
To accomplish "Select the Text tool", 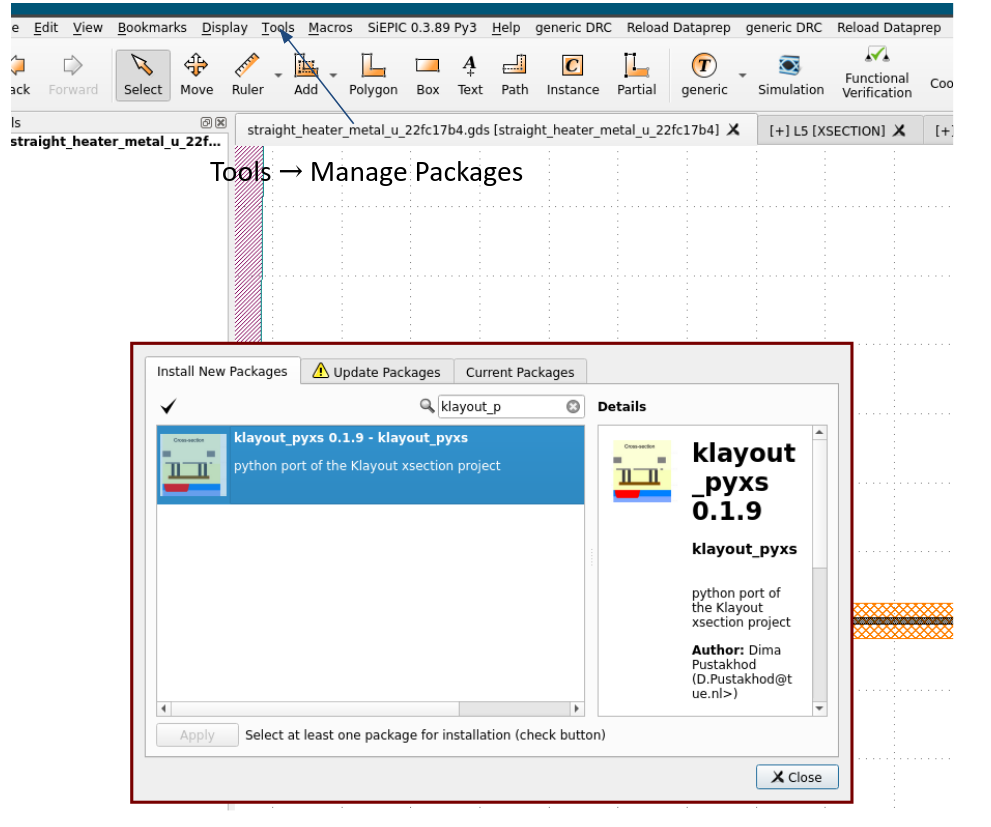I will (470, 75).
